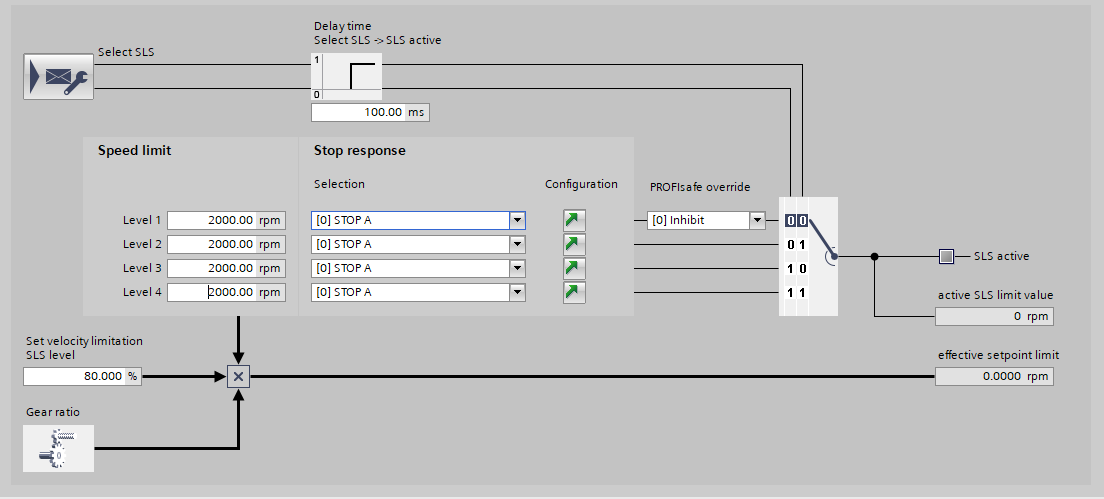1104x499 pixels.
Task: Open Level 4 stop response configuration arrow
Action: pyautogui.click(x=575, y=292)
